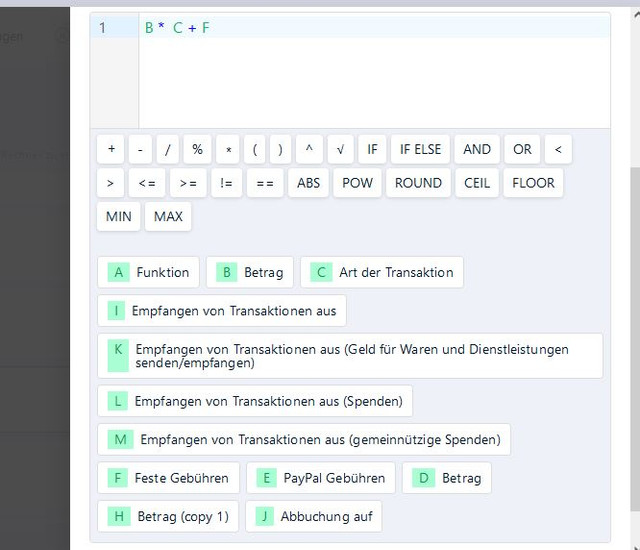Insert variable J Abbuchung auf
Viewport: 640px width, 550px height.
[x=314, y=517]
